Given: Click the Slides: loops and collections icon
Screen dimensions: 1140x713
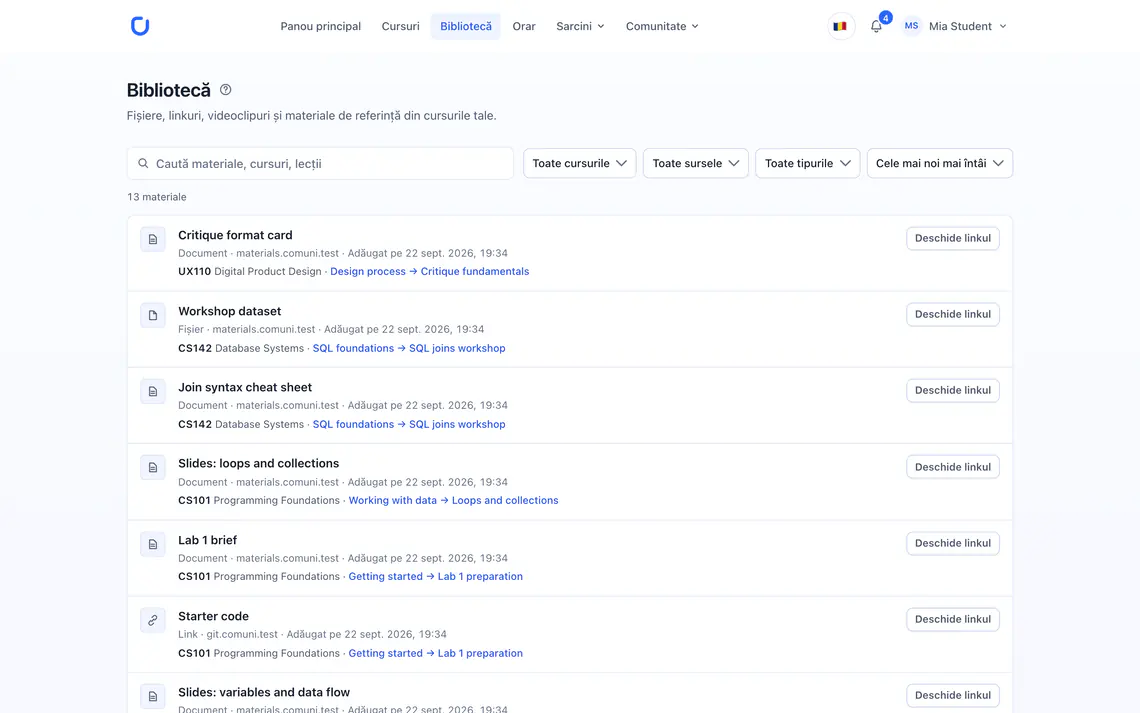Looking at the screenshot, I should (x=153, y=467).
